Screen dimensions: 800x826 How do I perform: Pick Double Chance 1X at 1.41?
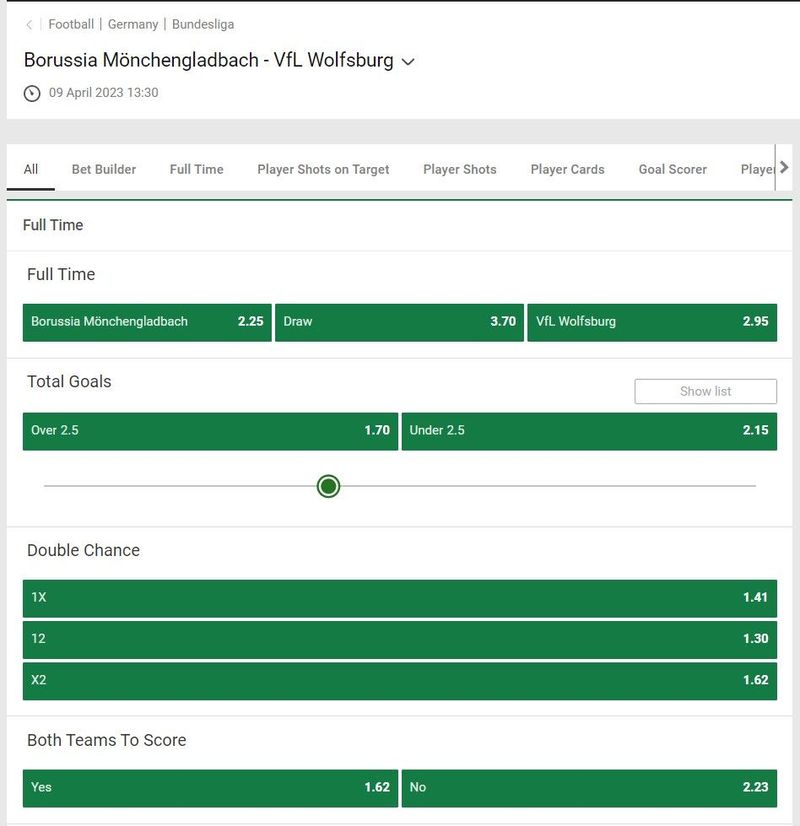[399, 598]
